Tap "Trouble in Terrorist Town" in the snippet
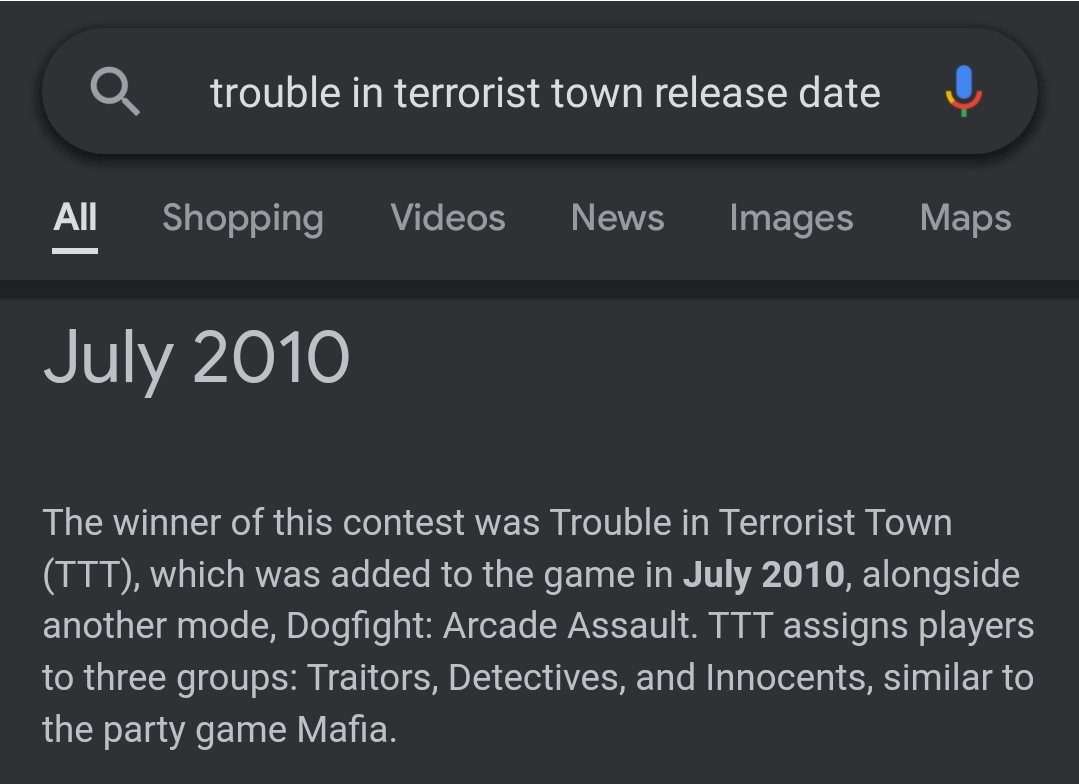Viewport: 1079px width, 784px height. click(750, 522)
